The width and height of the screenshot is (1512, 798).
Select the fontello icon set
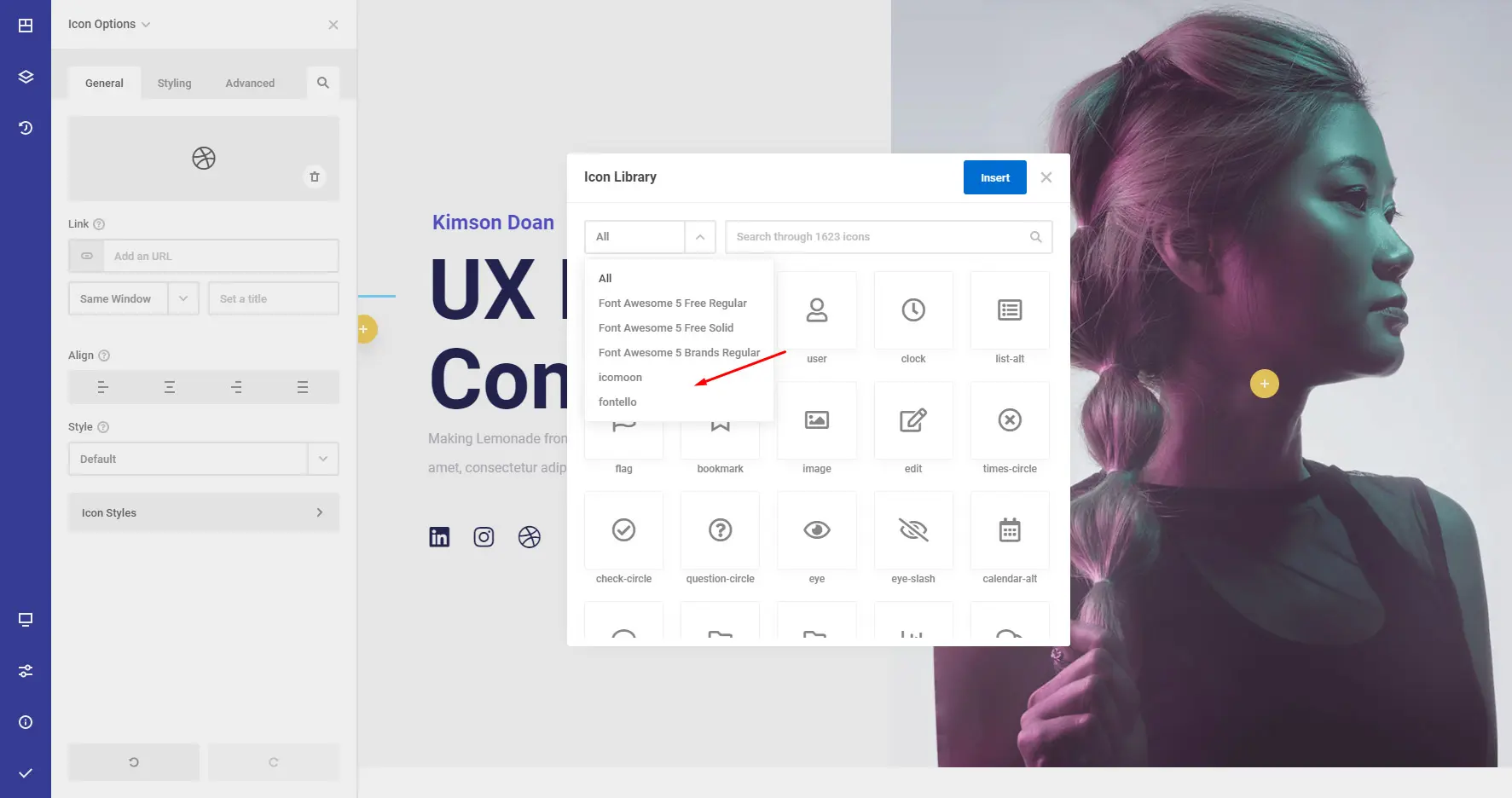pos(617,402)
